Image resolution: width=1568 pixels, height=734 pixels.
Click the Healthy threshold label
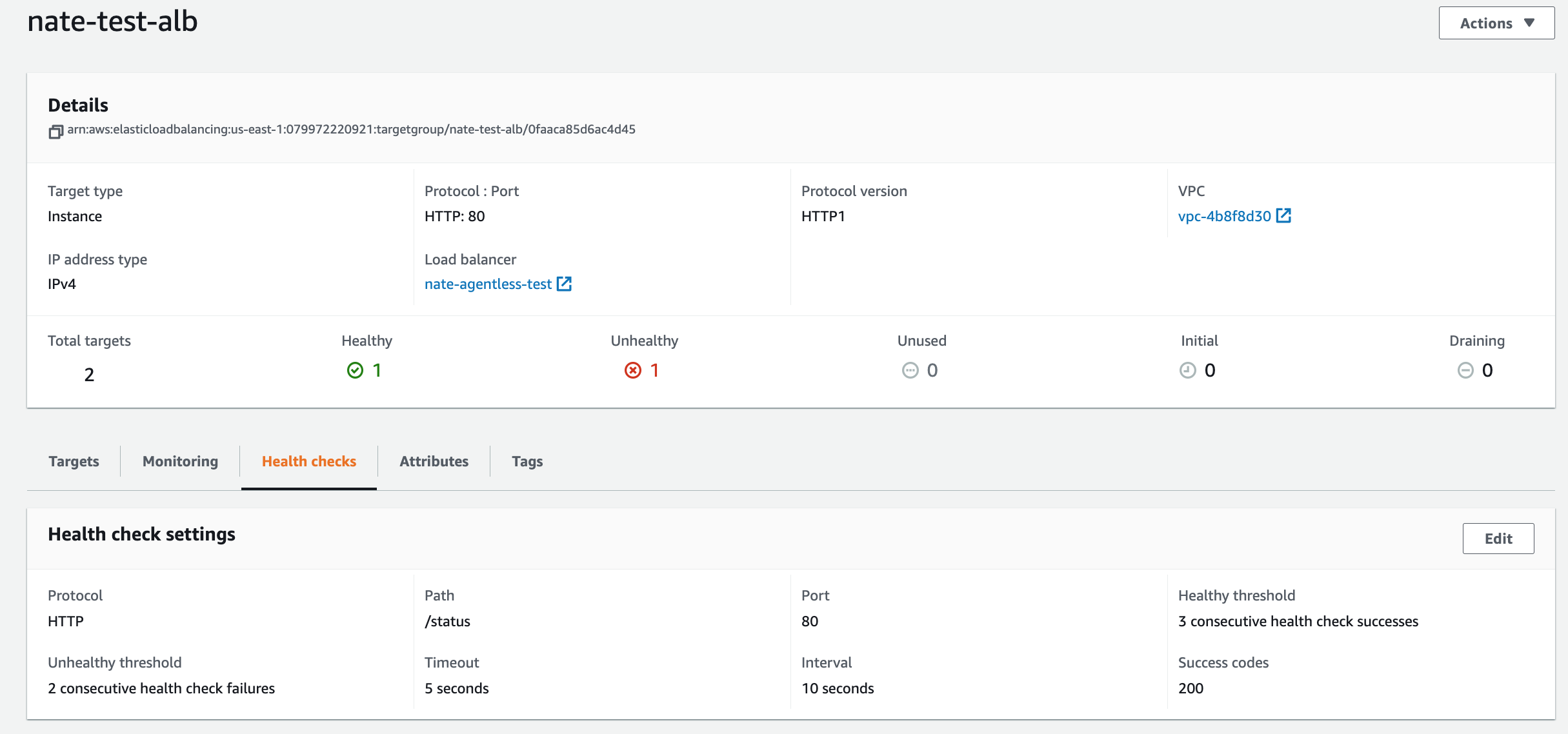pyautogui.click(x=1236, y=595)
